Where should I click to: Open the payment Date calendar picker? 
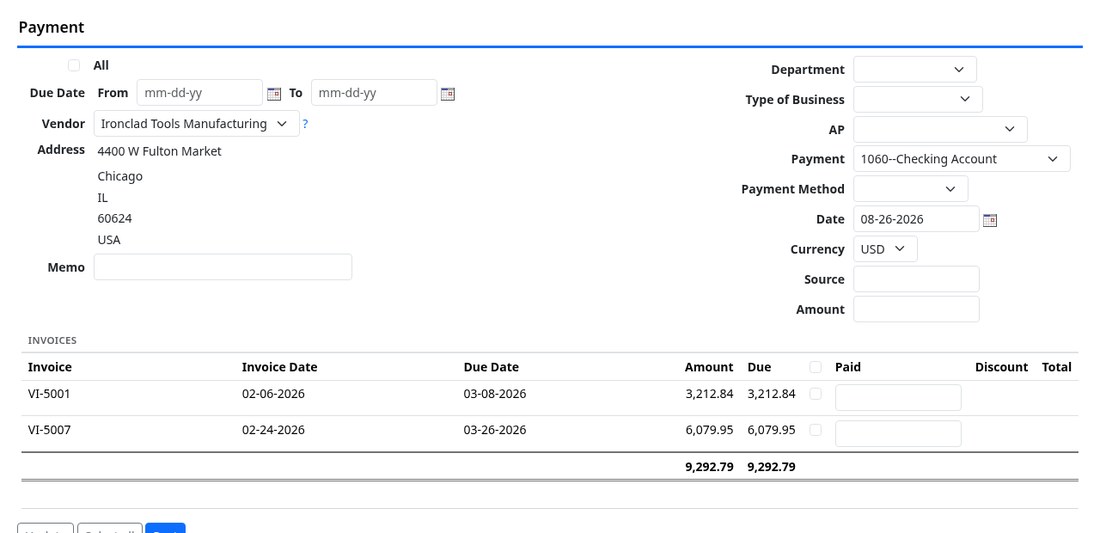point(990,220)
